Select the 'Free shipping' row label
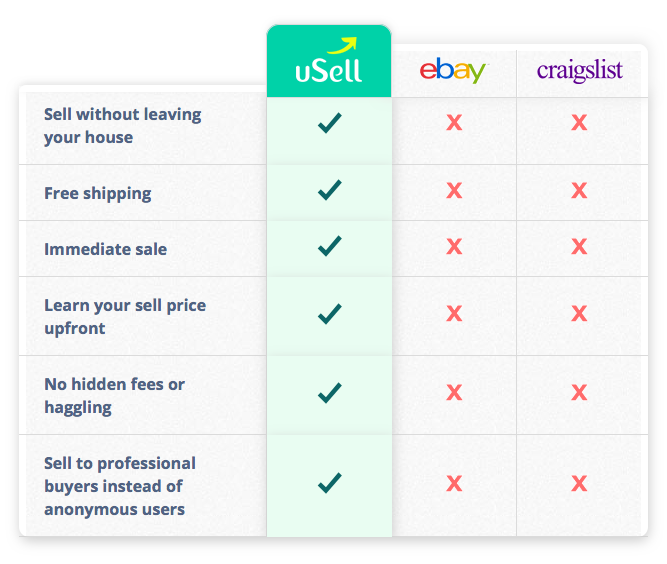667x564 pixels. 98,194
